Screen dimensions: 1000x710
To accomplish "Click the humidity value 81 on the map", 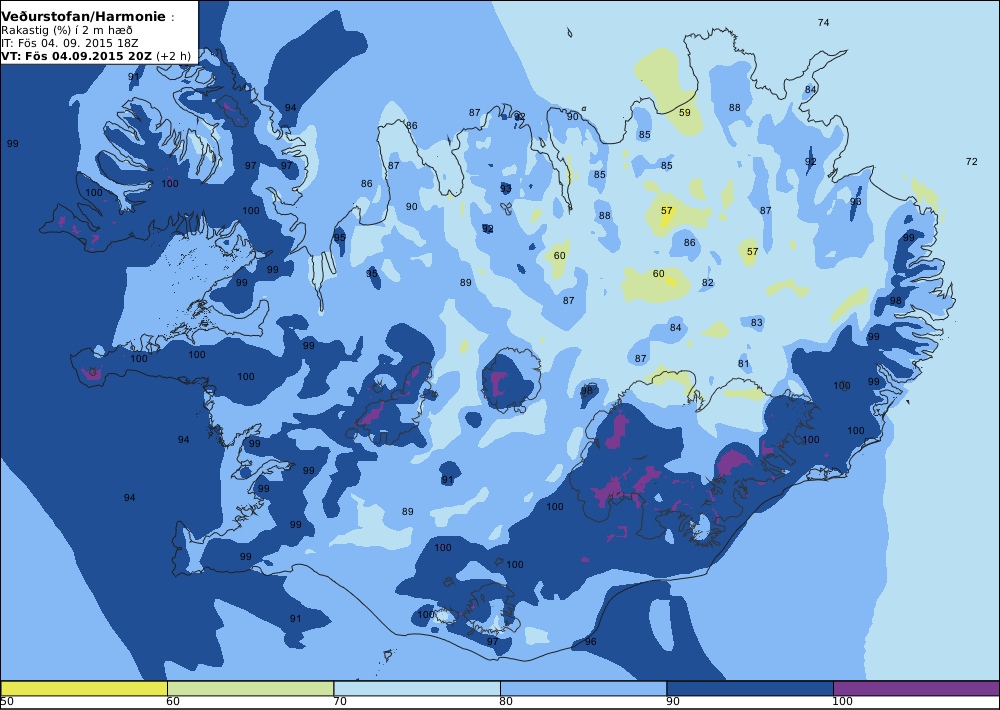I will [x=744, y=364].
